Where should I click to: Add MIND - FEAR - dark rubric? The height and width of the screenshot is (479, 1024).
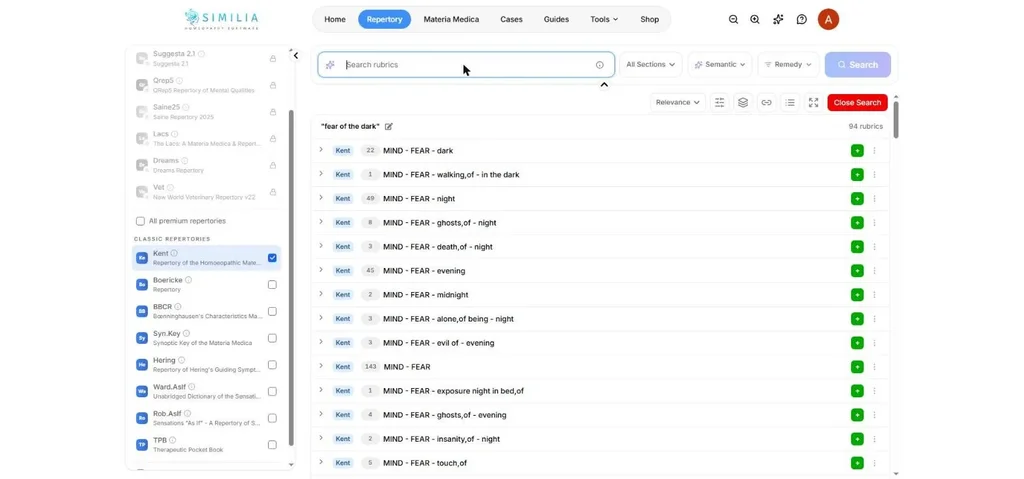(x=857, y=151)
